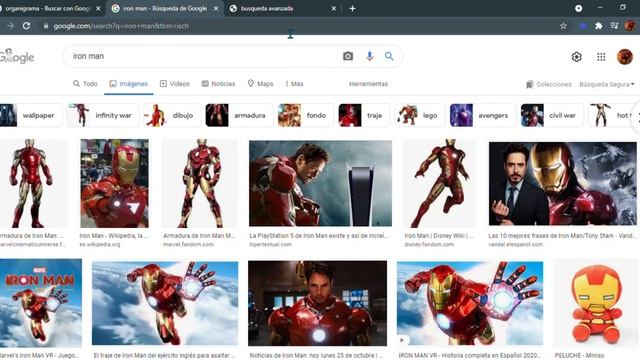Open Chrome tab search dropdown circle
The width and height of the screenshot is (640, 360).
pyautogui.click(x=578, y=8)
